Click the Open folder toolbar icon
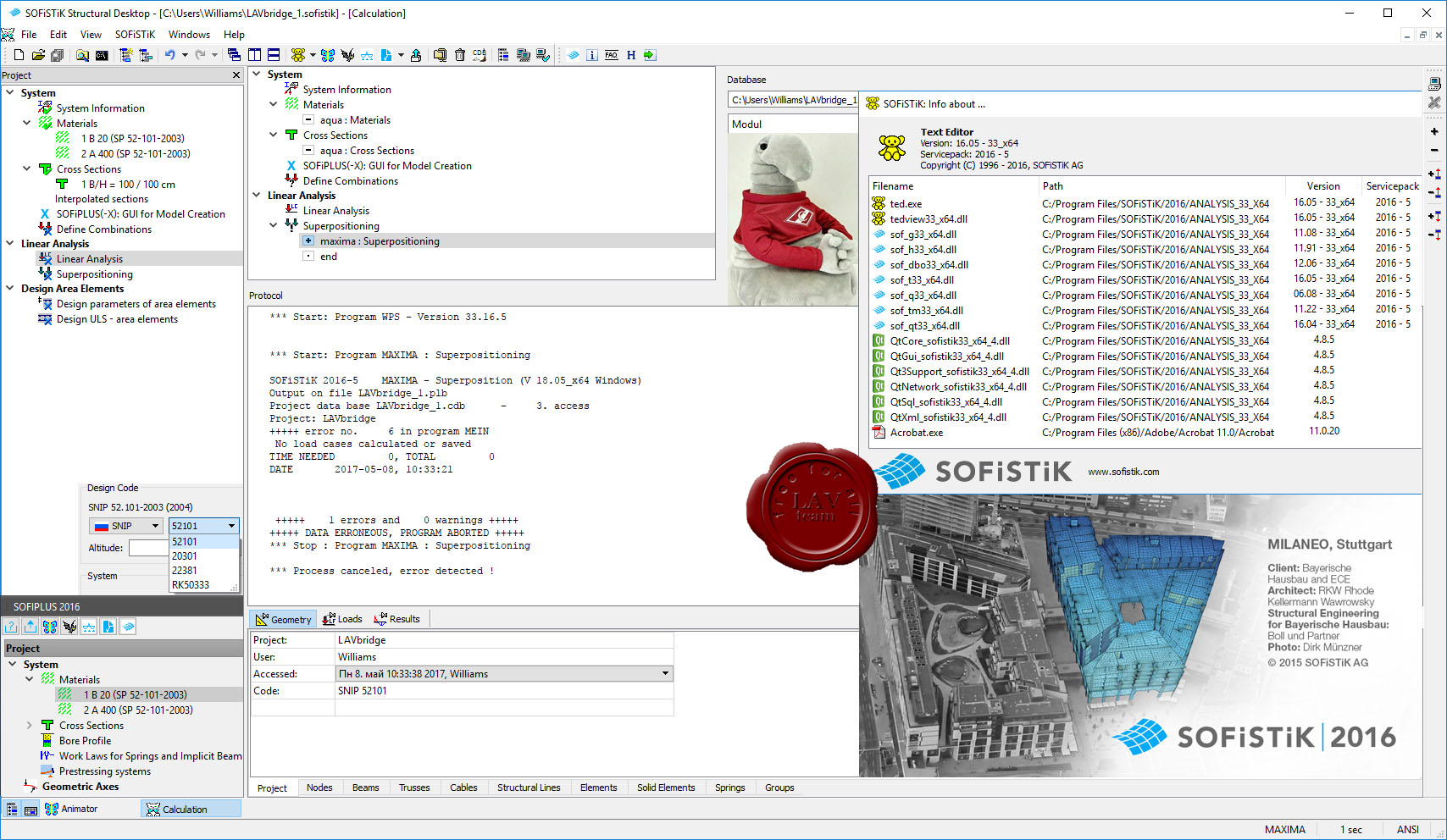1447x840 pixels. tap(38, 55)
